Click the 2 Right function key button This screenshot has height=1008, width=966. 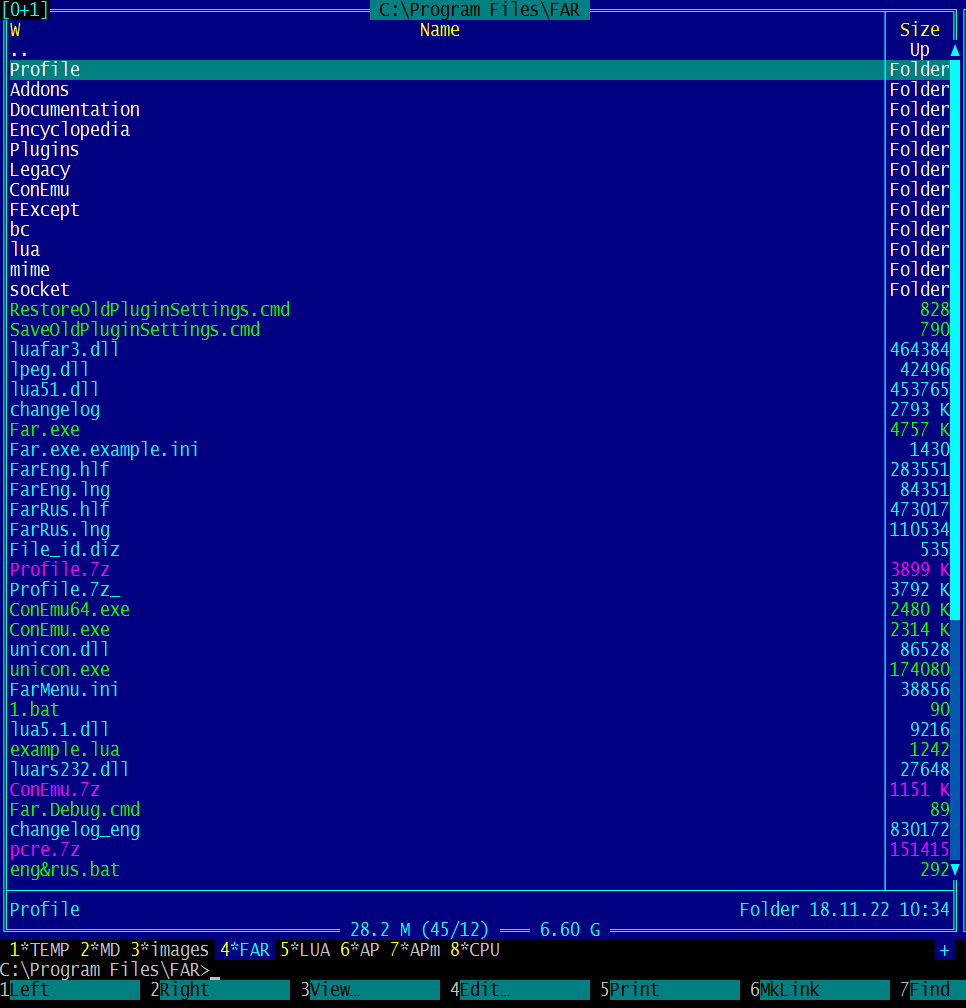220,989
